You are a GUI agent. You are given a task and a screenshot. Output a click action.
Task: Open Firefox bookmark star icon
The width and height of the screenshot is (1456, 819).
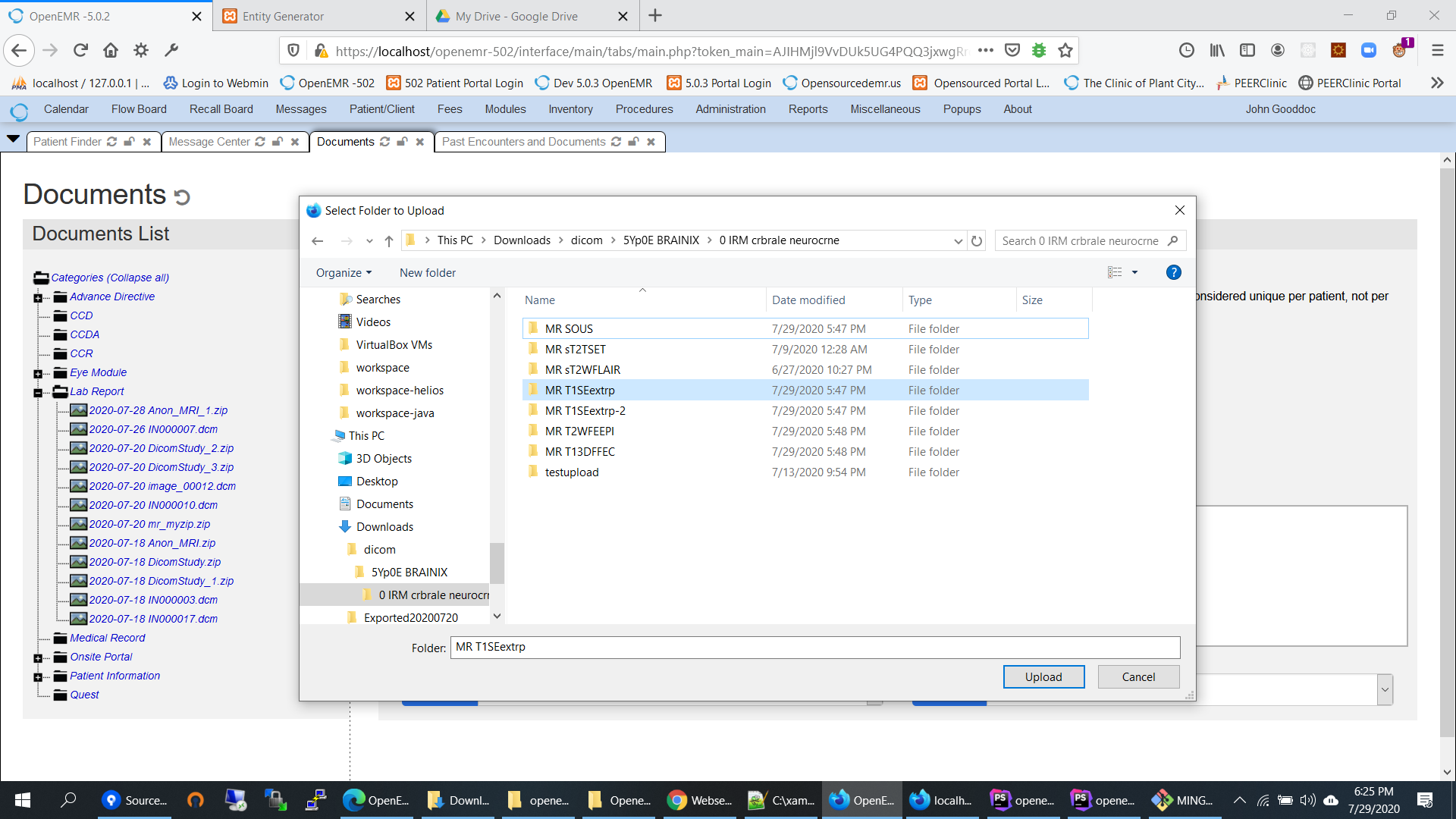pos(1065,51)
